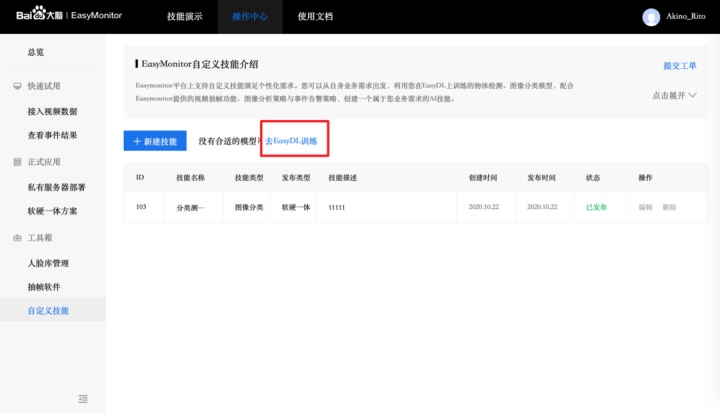Click the 发布时间 column header
The height and width of the screenshot is (413, 720).
point(541,177)
